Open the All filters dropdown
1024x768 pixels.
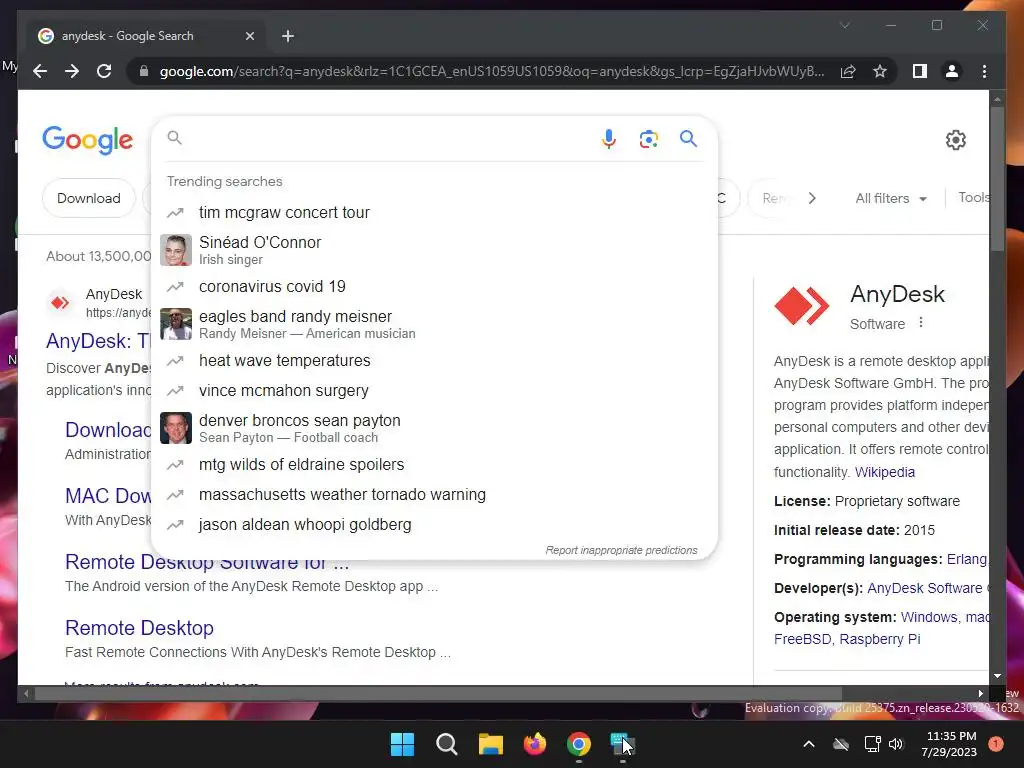(891, 198)
